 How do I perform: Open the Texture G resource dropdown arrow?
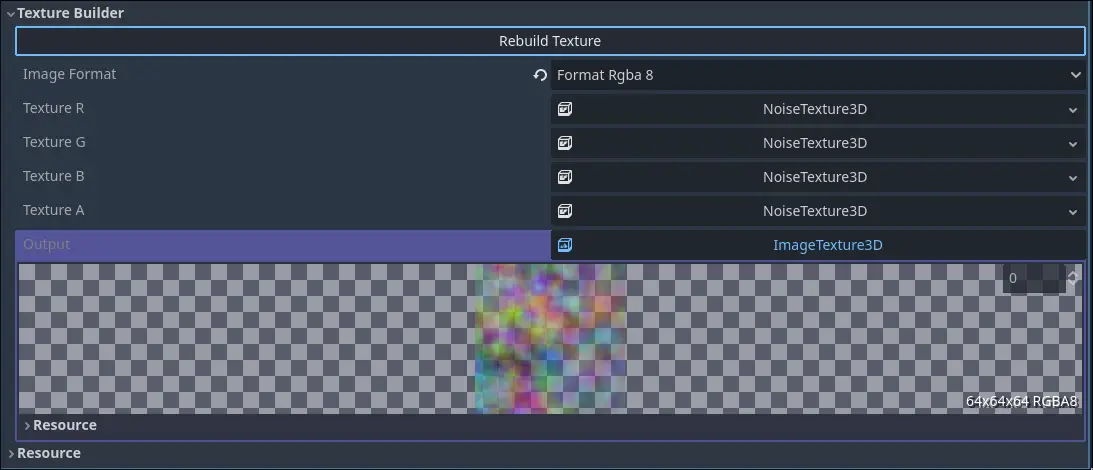tap(1073, 144)
